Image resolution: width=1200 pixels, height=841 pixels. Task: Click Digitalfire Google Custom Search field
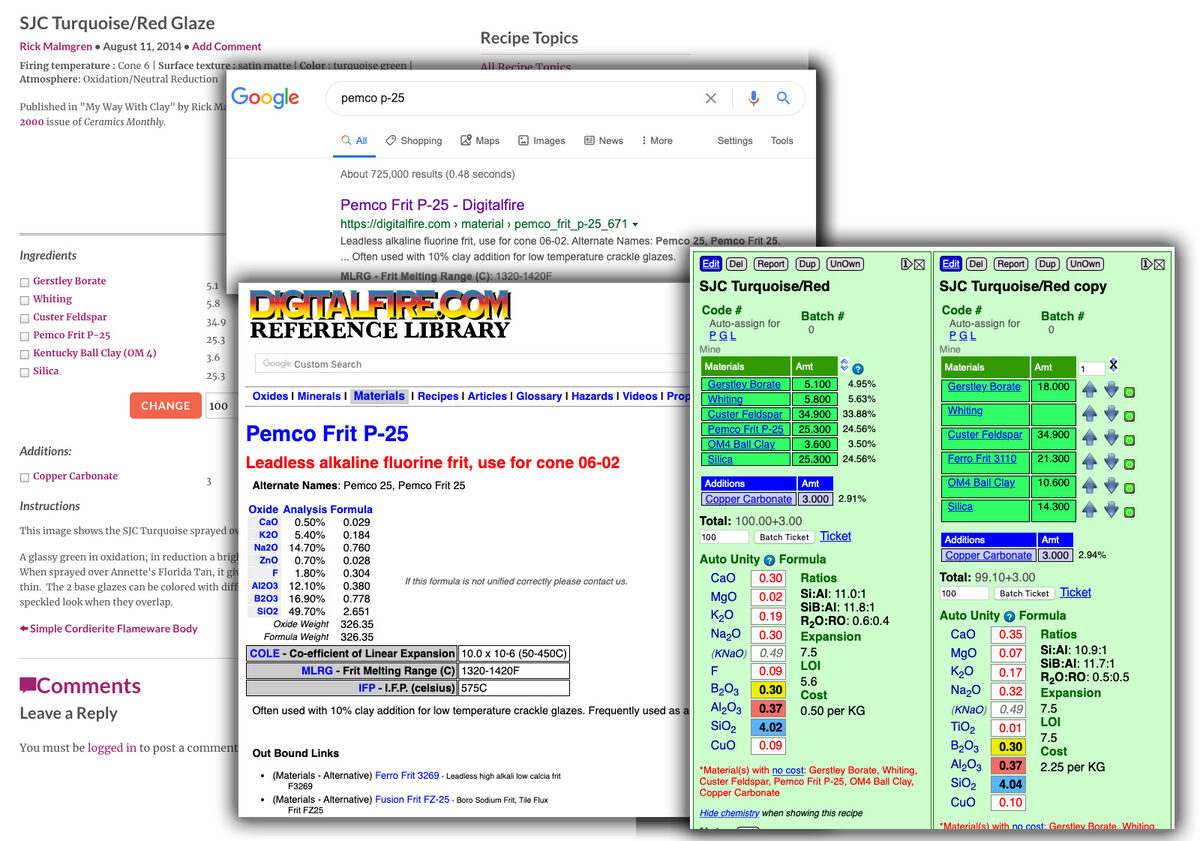pyautogui.click(x=470, y=364)
